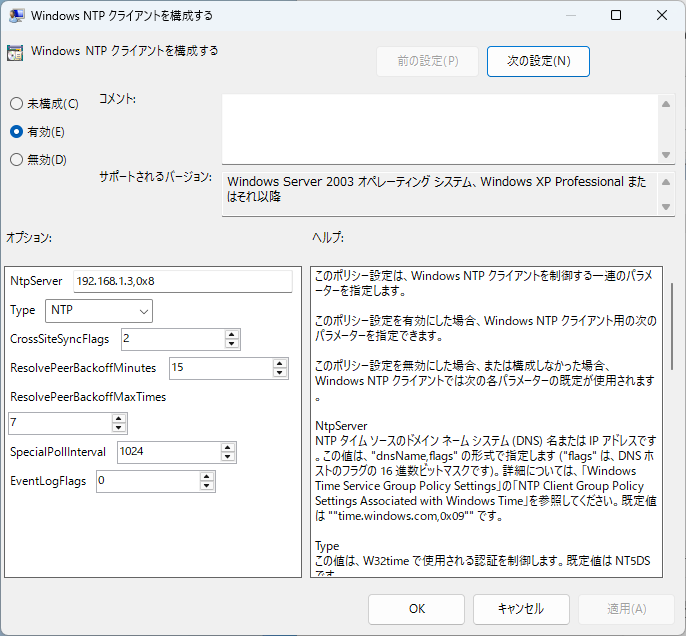Select the 未構成(C) radio button
The width and height of the screenshot is (686, 636).
(16, 103)
